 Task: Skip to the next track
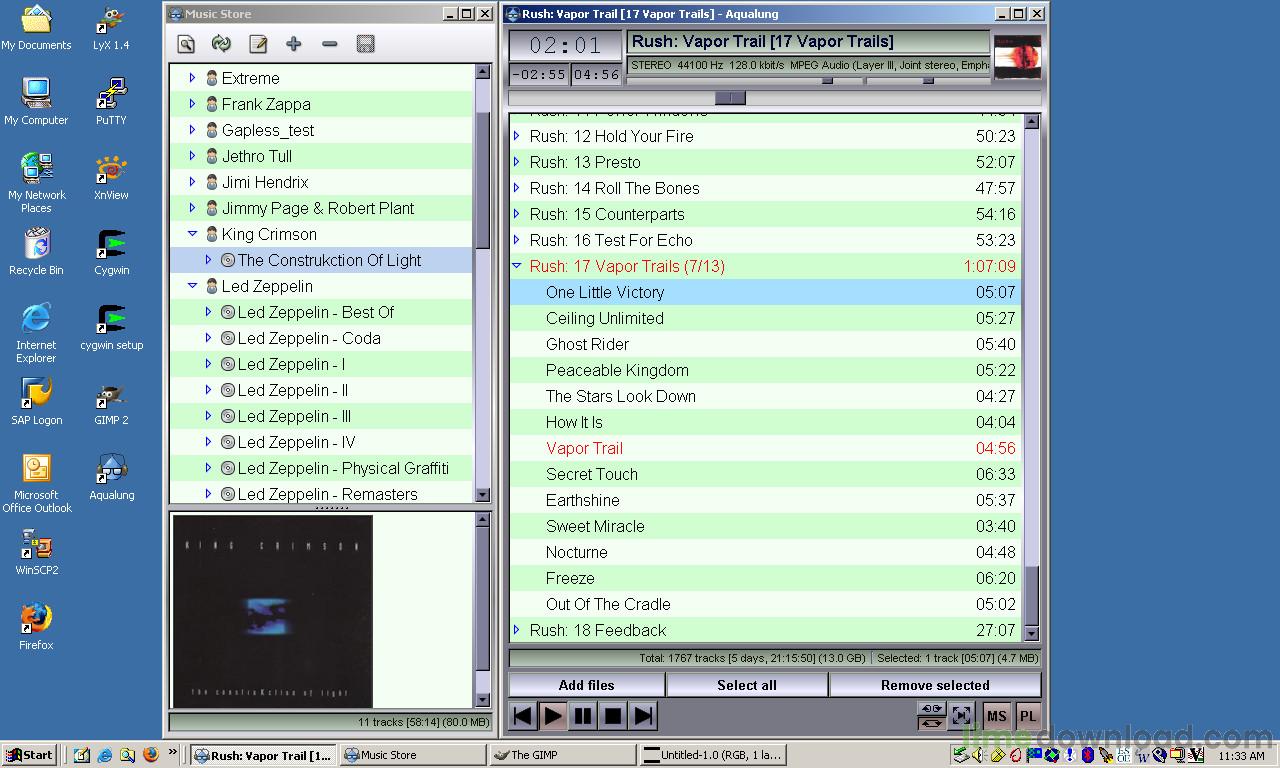pos(644,715)
